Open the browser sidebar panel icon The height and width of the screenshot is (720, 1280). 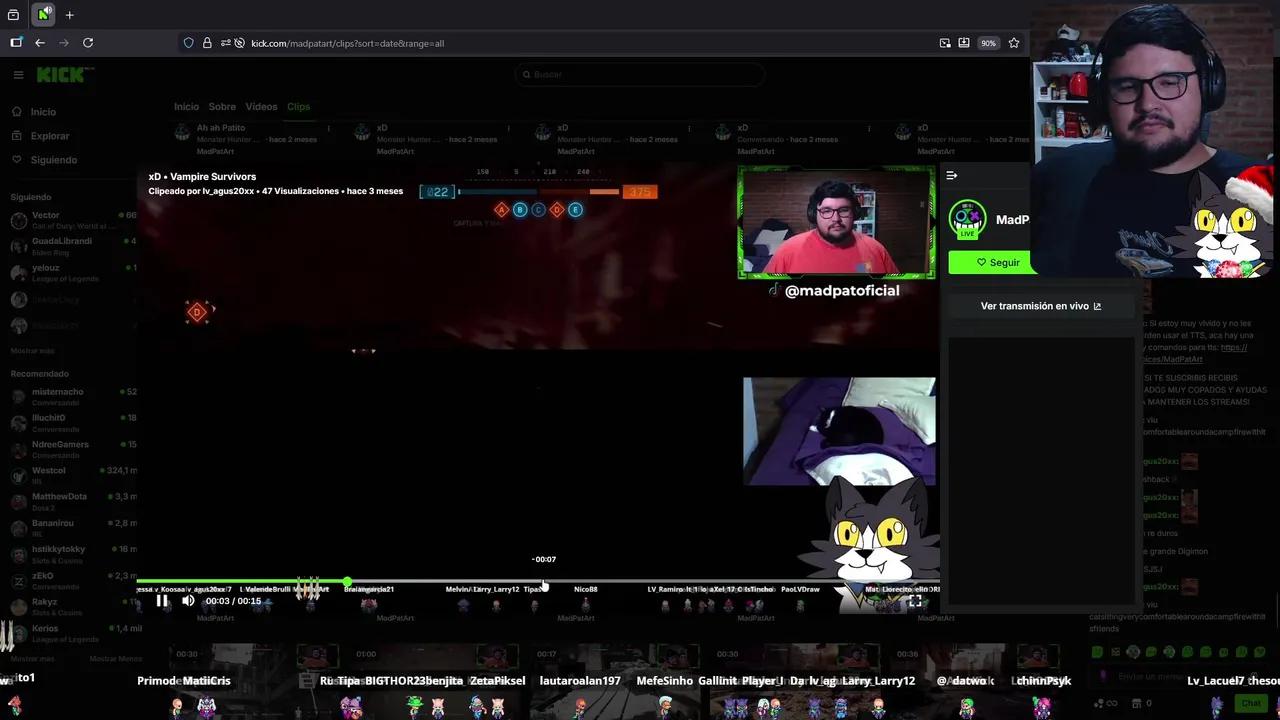click(16, 43)
